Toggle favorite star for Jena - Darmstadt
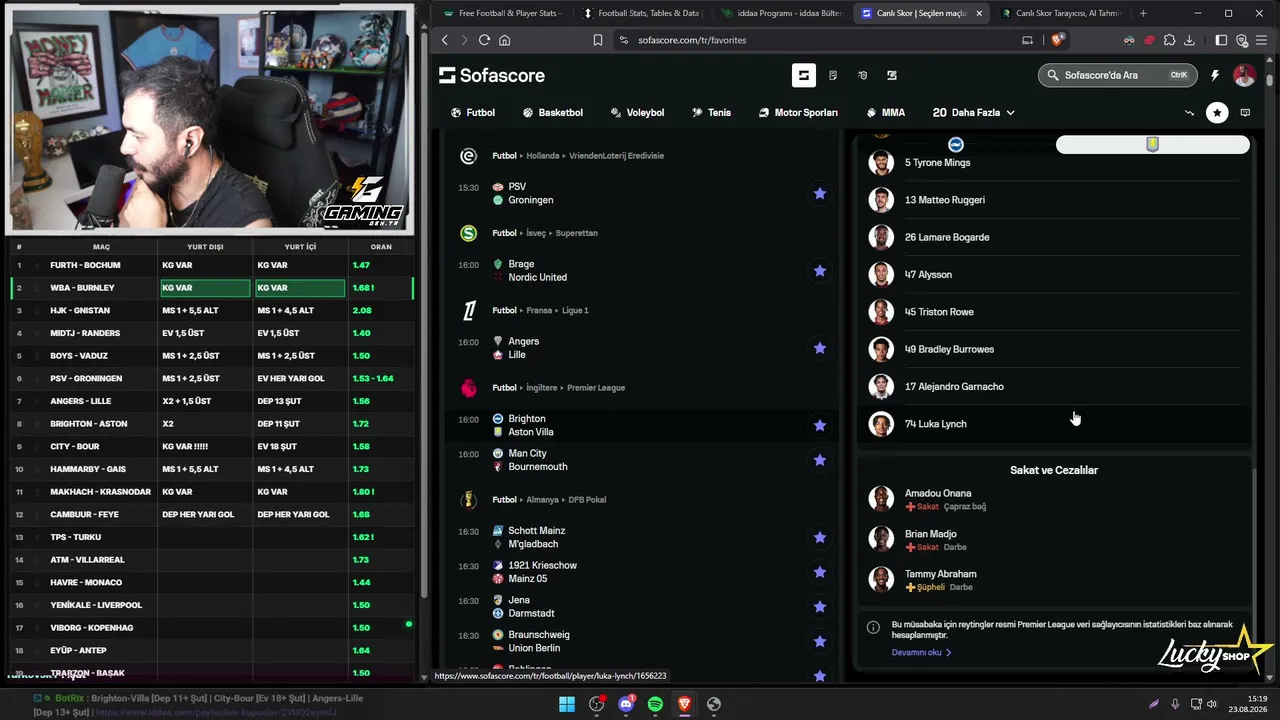The width and height of the screenshot is (1280, 720). click(820, 607)
